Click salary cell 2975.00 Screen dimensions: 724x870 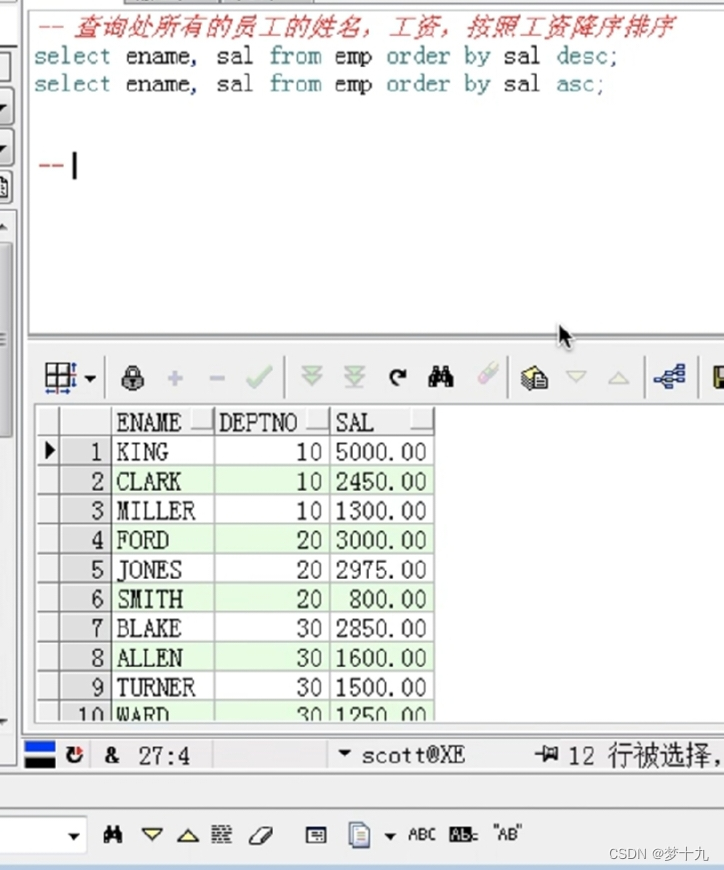point(382,569)
